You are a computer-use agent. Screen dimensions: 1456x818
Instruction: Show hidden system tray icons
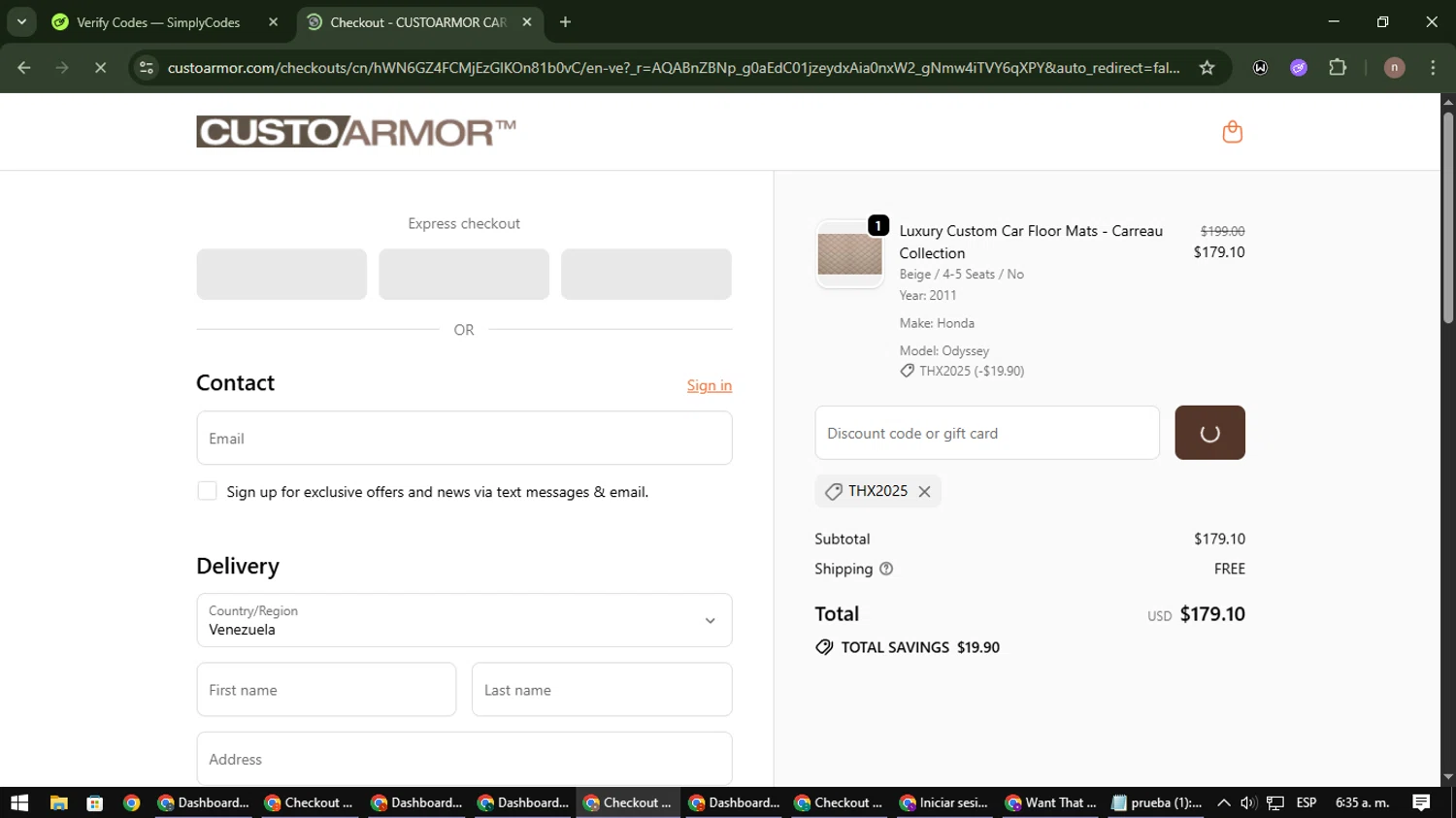(1224, 802)
